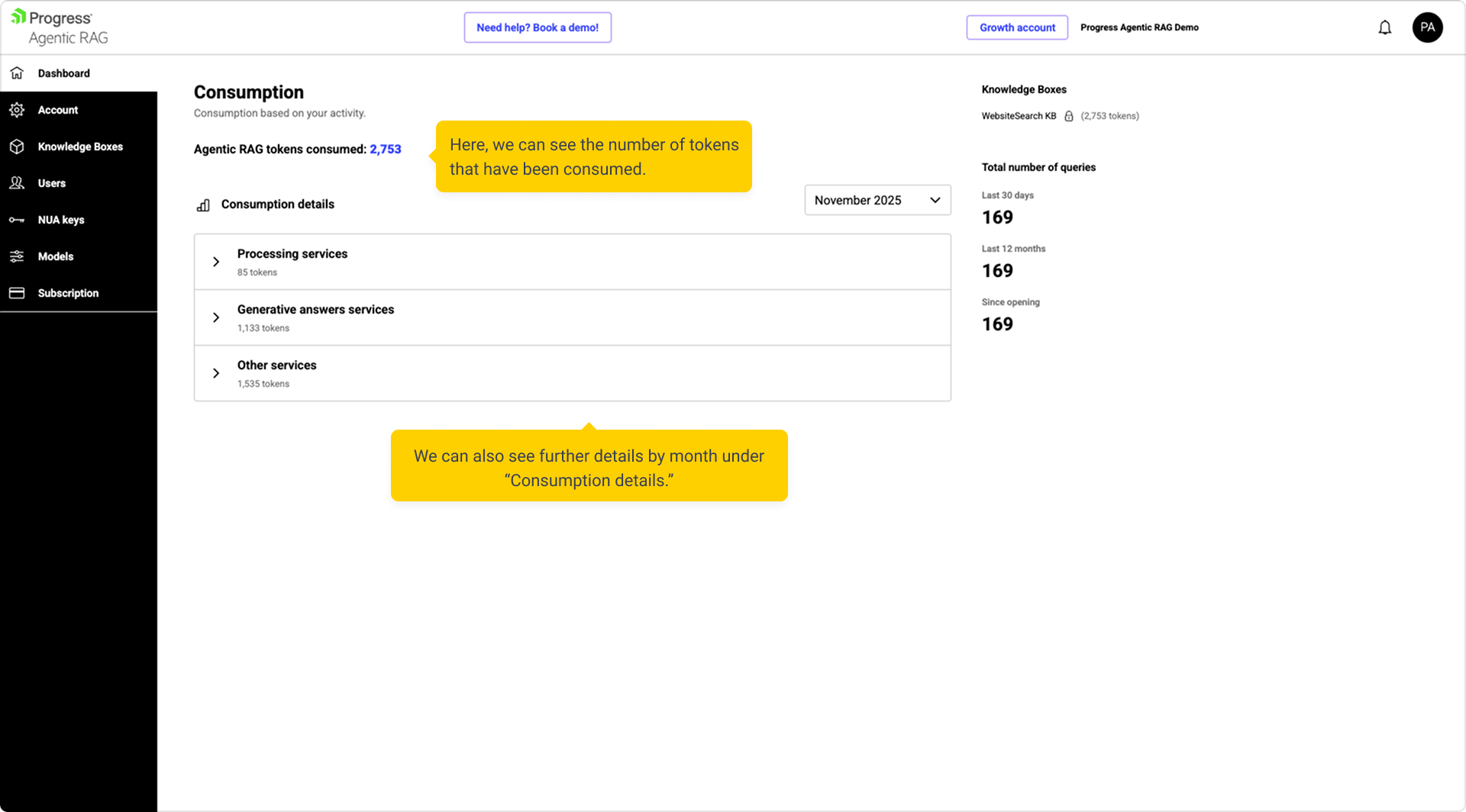Click the Users people icon

click(x=17, y=183)
